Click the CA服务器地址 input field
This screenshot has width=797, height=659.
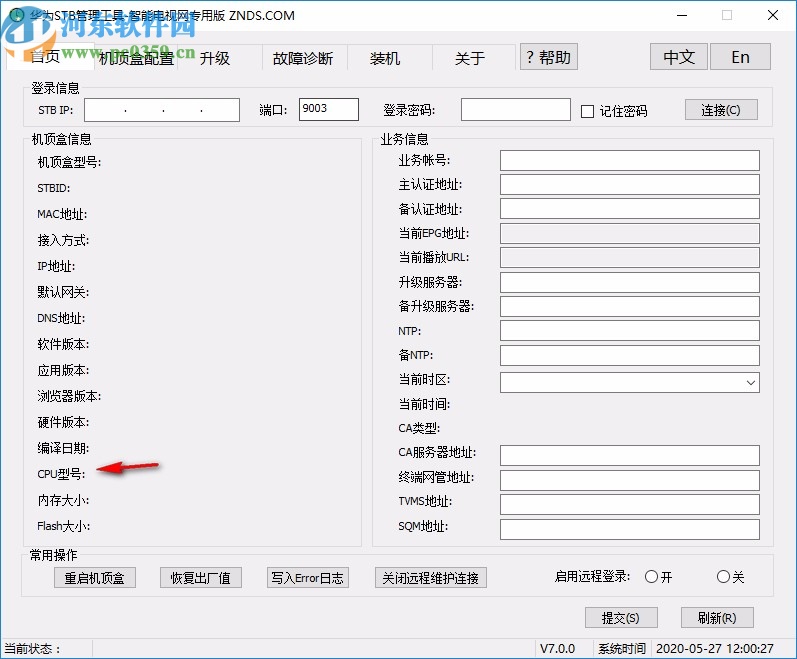[x=629, y=455]
